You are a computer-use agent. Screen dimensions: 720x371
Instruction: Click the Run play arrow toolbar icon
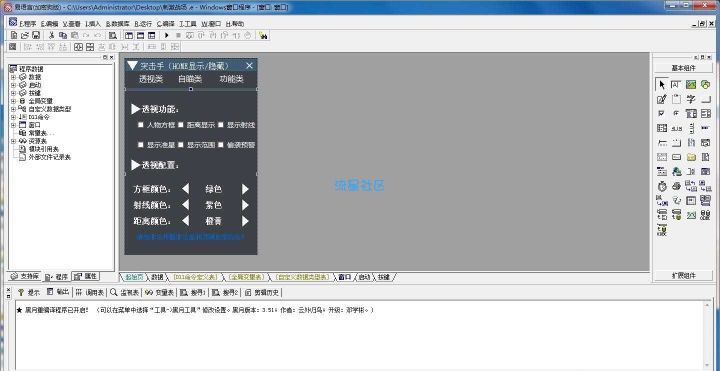coord(167,35)
